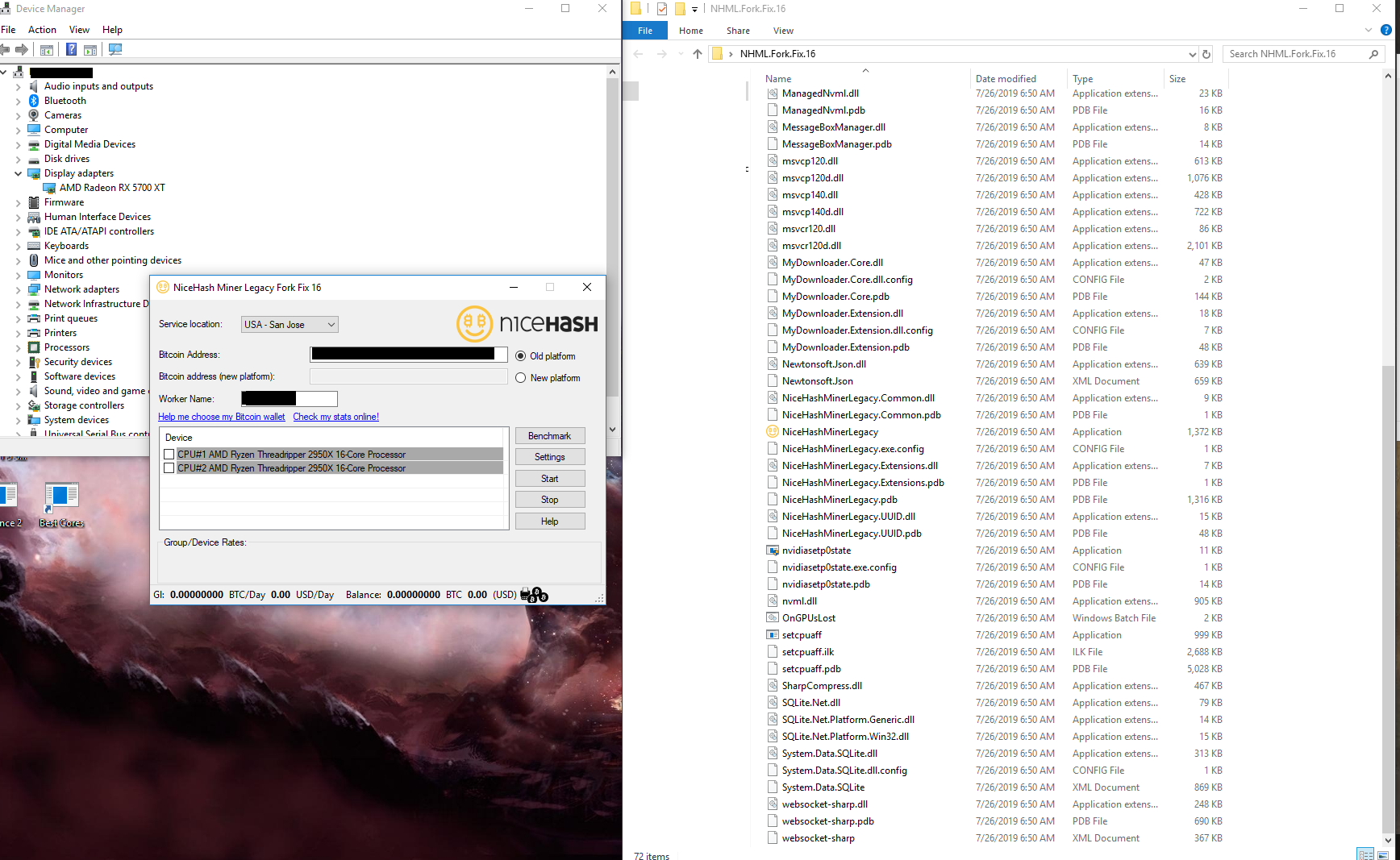The image size is (1400, 860).
Task: Click the Explorer help question mark icon
Action: tap(1386, 30)
